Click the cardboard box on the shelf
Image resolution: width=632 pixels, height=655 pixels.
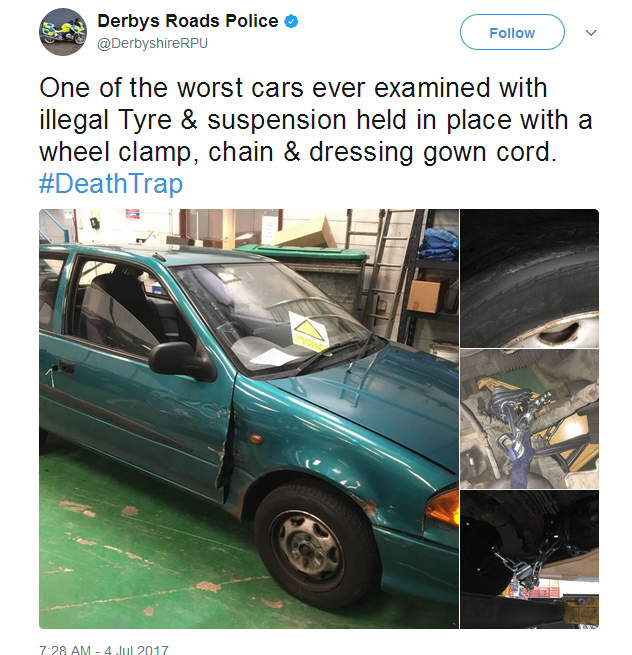pos(425,296)
